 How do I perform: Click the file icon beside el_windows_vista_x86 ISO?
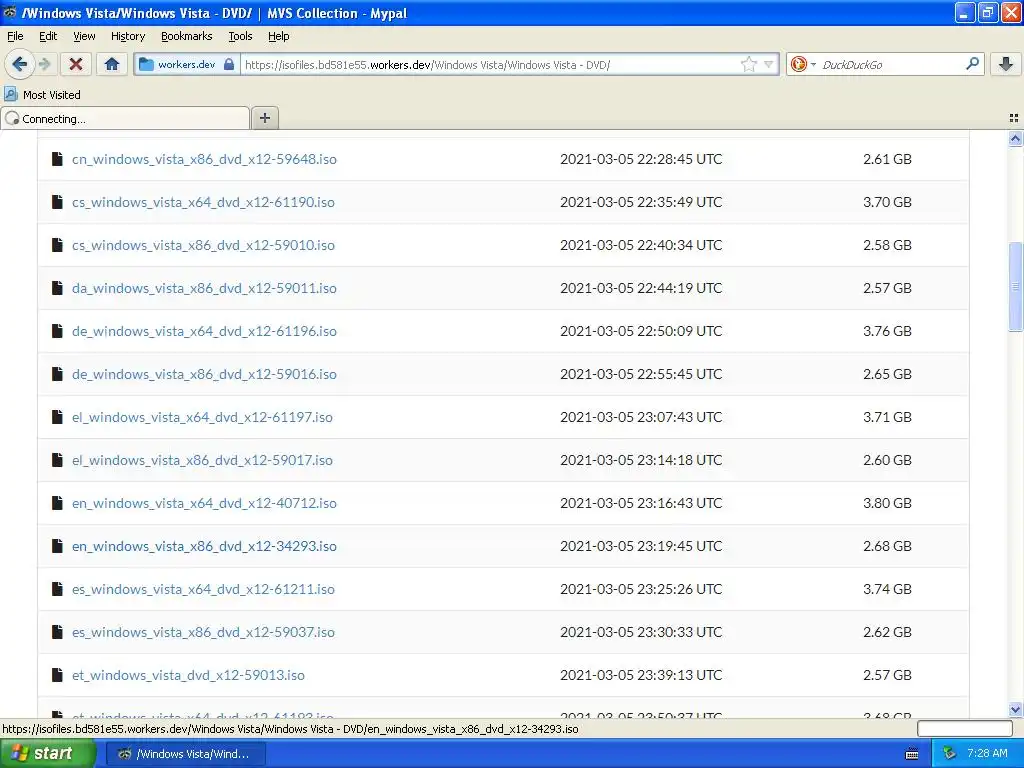(57, 460)
